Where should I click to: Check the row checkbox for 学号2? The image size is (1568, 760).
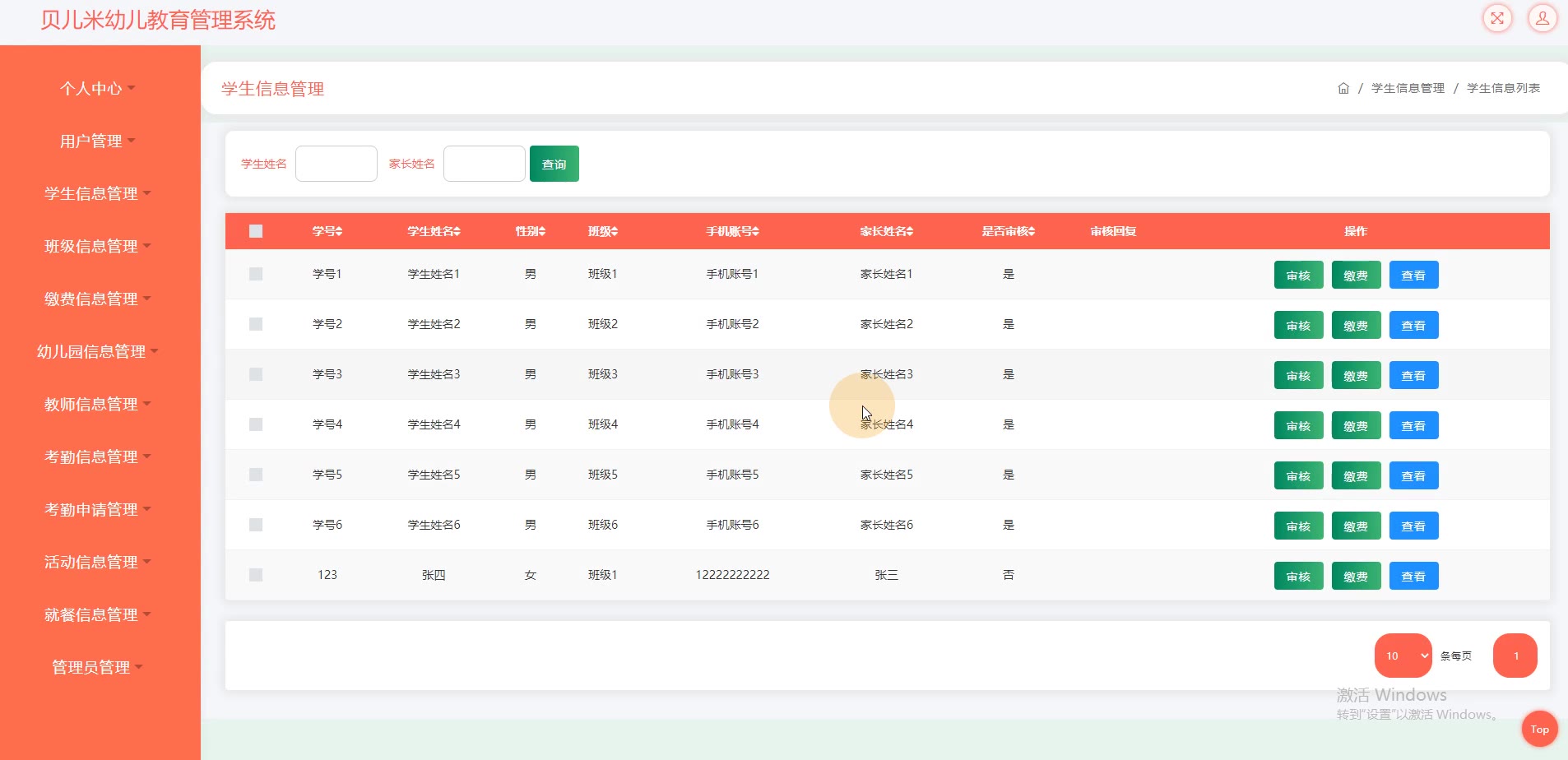pos(256,324)
